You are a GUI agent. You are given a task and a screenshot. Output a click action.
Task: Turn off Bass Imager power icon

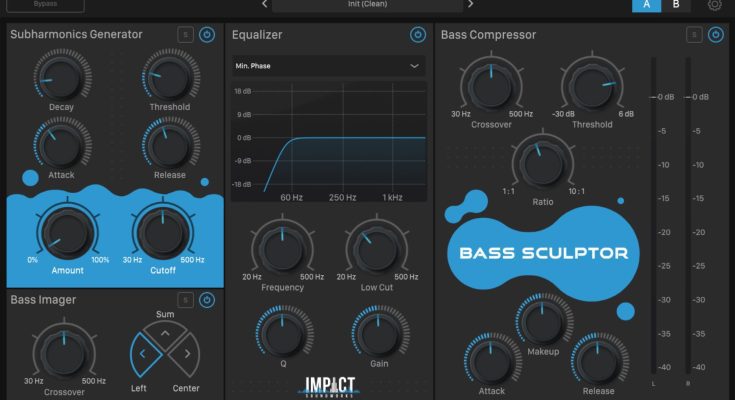tap(207, 299)
